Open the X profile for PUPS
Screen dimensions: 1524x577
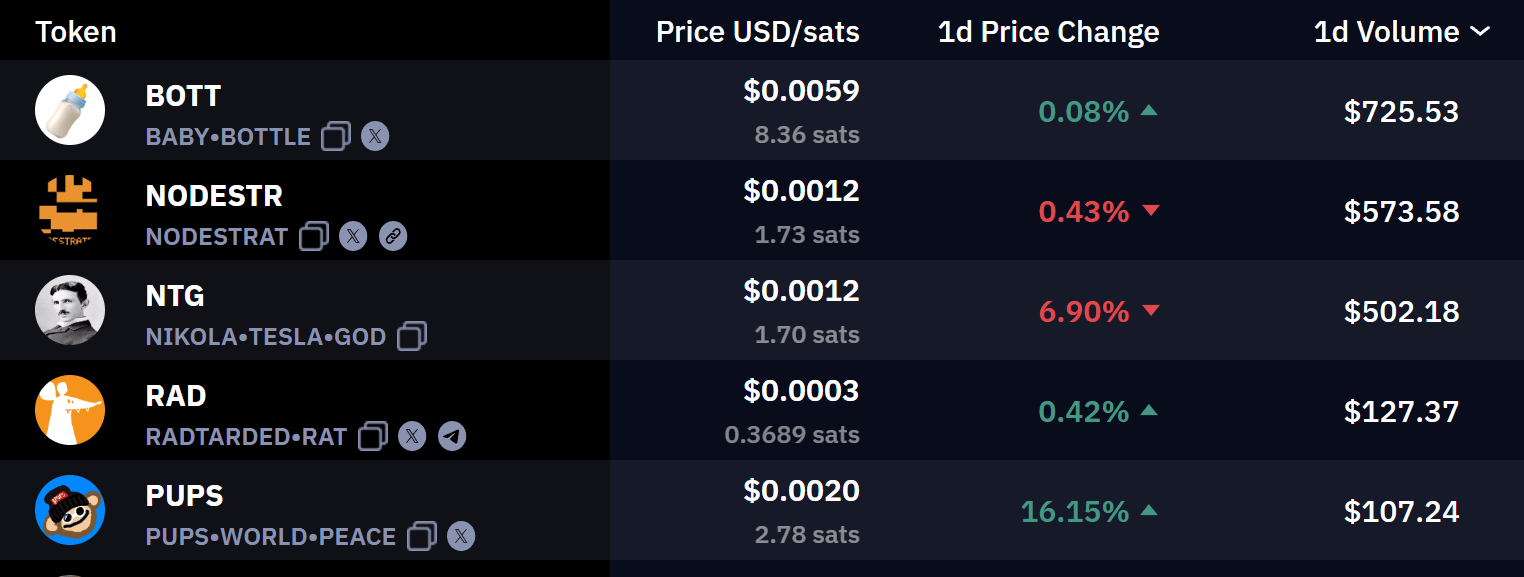[461, 536]
